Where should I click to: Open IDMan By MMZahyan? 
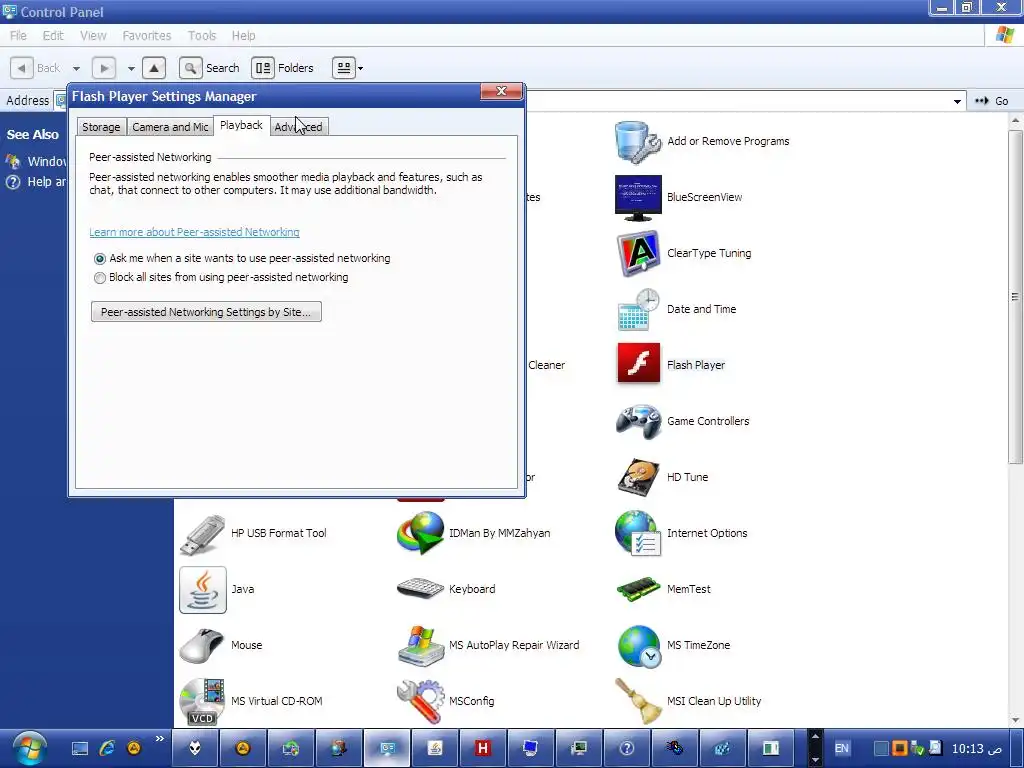click(x=474, y=534)
